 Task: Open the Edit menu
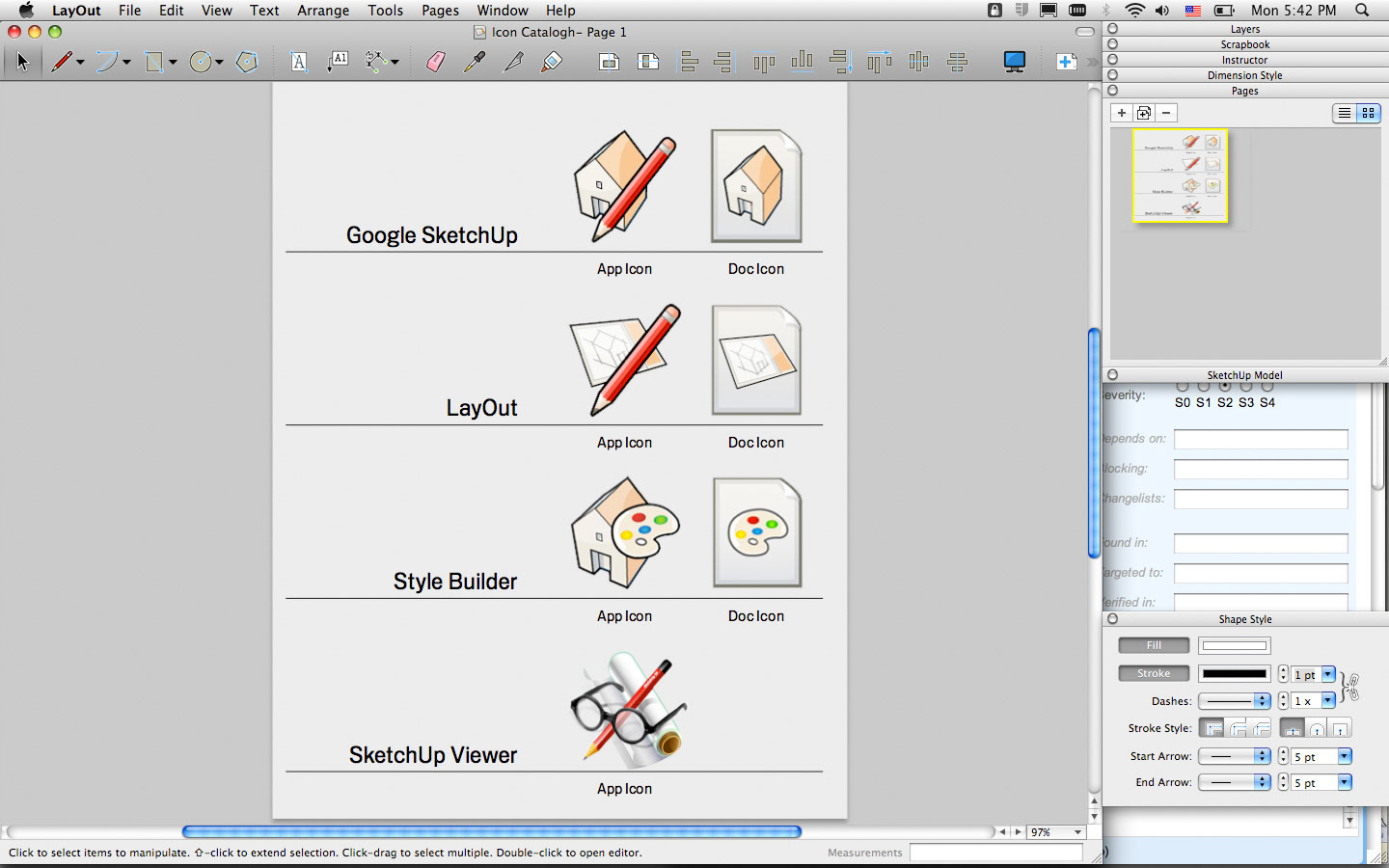click(172, 10)
